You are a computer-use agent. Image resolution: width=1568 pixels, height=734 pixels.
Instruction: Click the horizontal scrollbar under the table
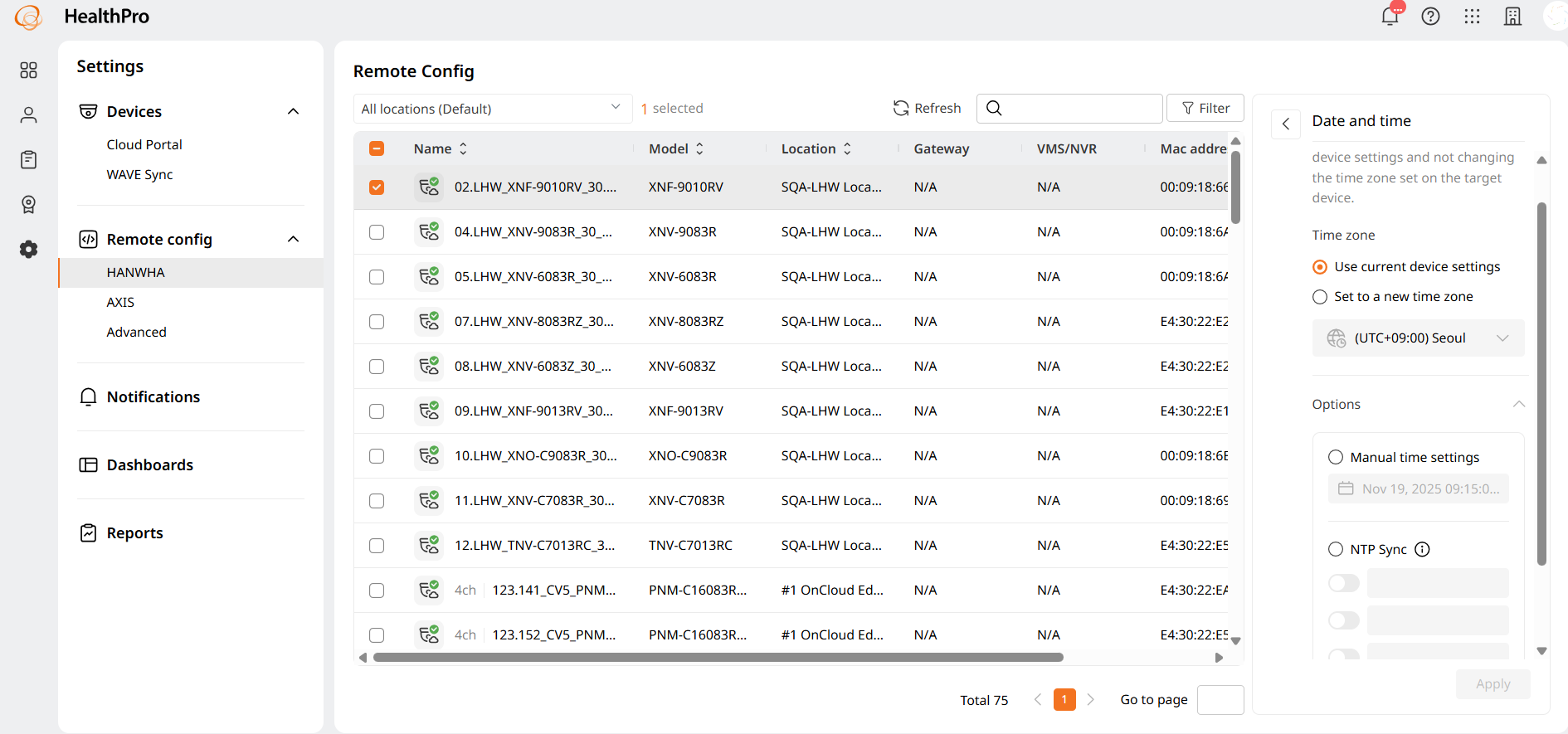tap(718, 658)
